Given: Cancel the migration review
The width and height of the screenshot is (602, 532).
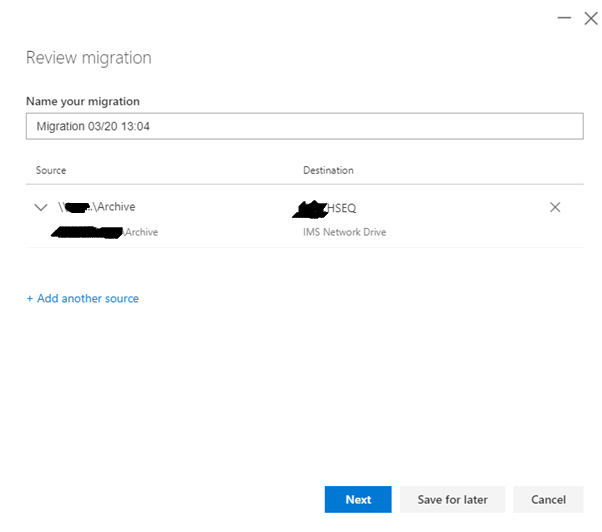Looking at the screenshot, I should pos(548,500).
